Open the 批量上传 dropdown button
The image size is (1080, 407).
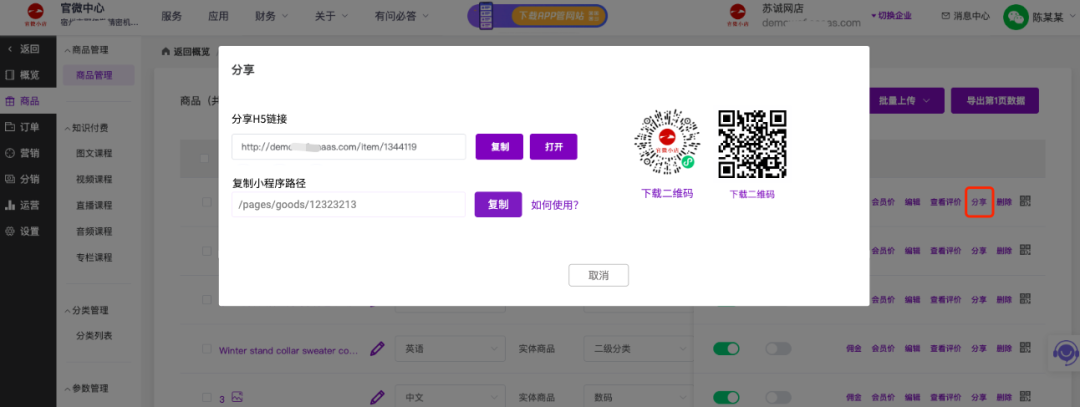pyautogui.click(x=909, y=100)
